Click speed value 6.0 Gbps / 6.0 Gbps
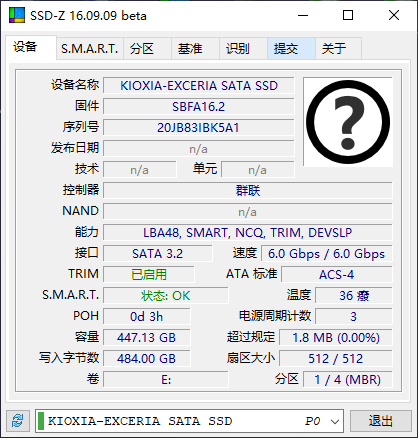The width and height of the screenshot is (418, 438). [327, 254]
